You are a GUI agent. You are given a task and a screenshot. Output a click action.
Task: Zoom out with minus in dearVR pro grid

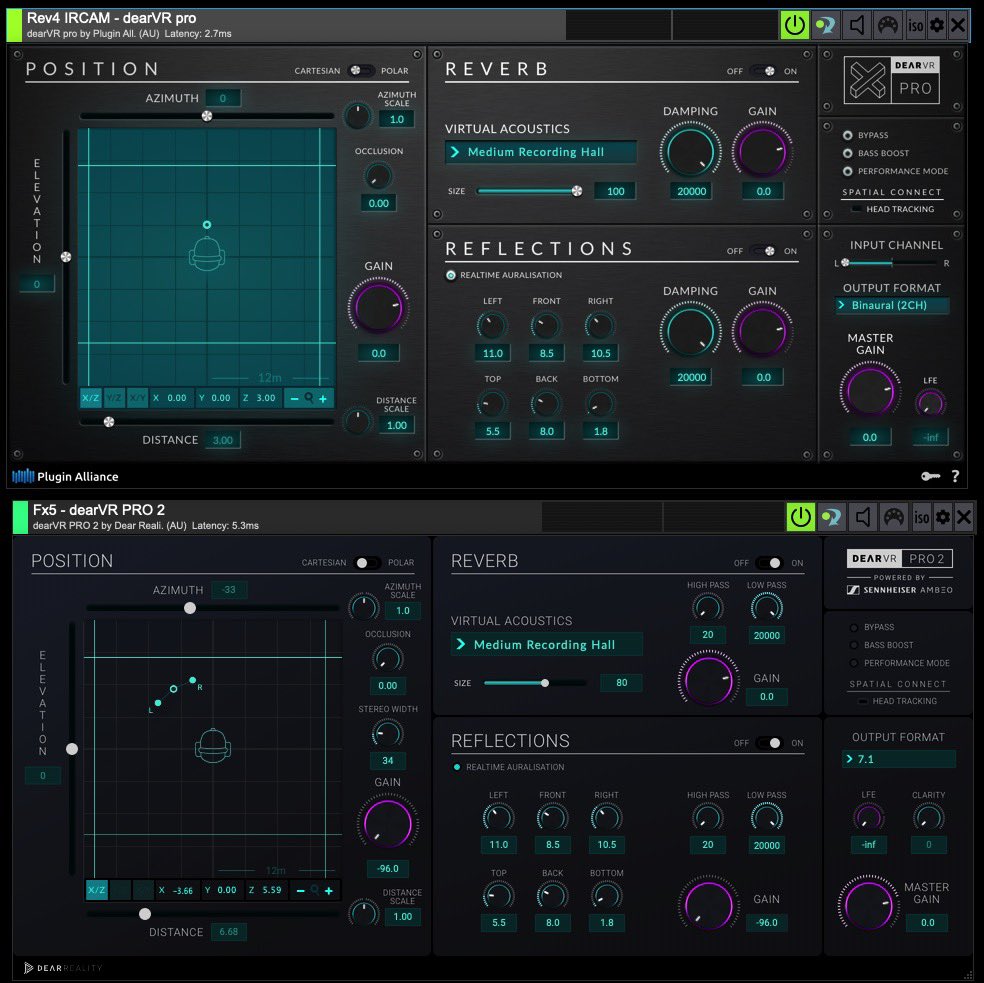point(294,399)
